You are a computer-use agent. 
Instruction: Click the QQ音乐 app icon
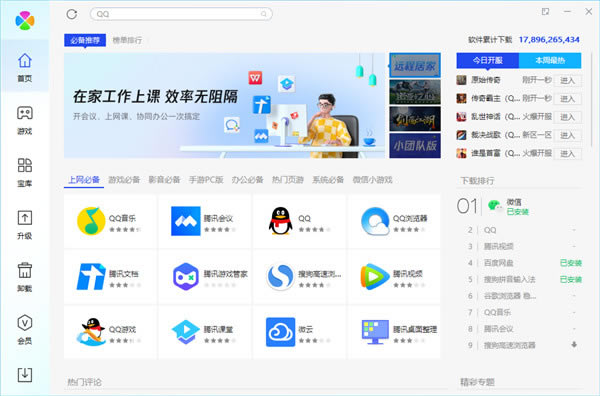(91, 221)
